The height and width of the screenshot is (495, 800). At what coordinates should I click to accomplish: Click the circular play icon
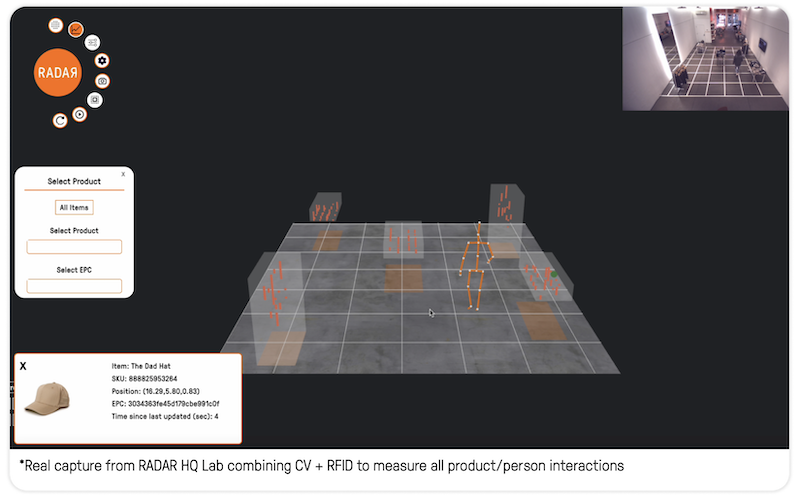tap(79, 114)
